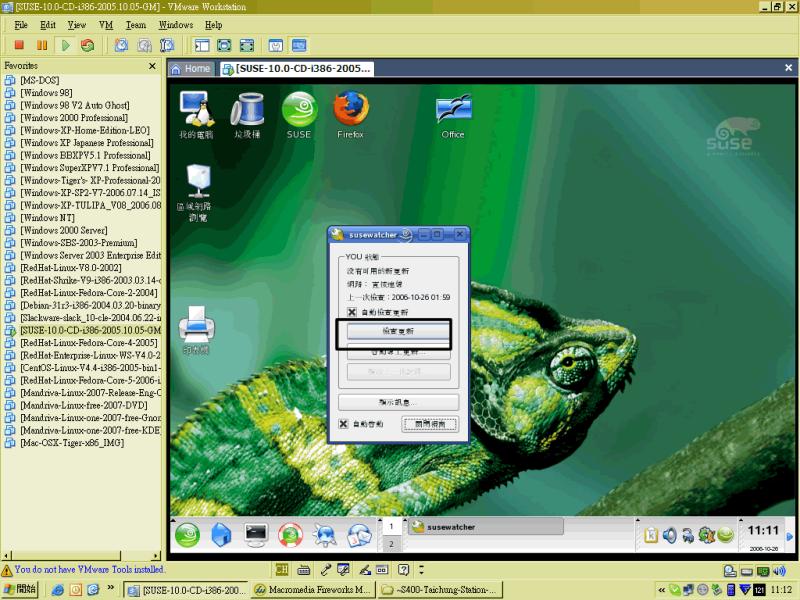Screen dimensions: 800x600
Task: Click the speaker volume icon in the KDE tray
Action: [x=670, y=535]
